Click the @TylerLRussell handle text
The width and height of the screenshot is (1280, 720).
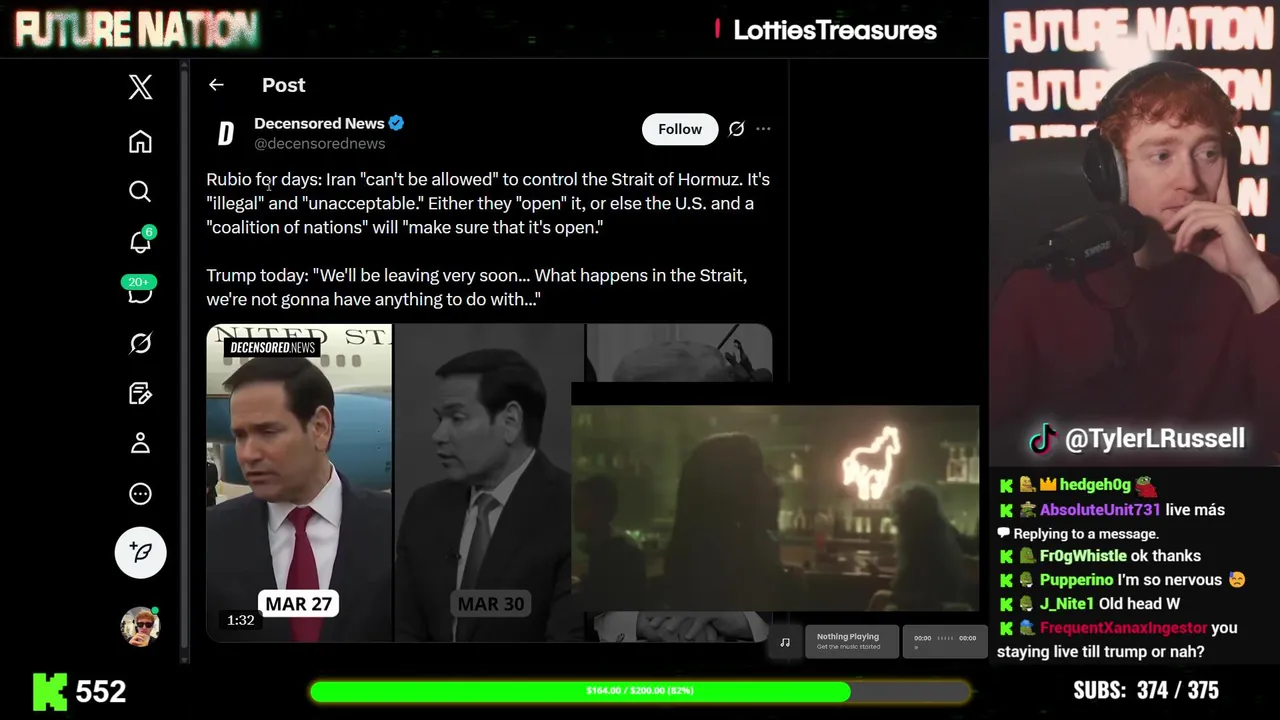[x=1154, y=439]
